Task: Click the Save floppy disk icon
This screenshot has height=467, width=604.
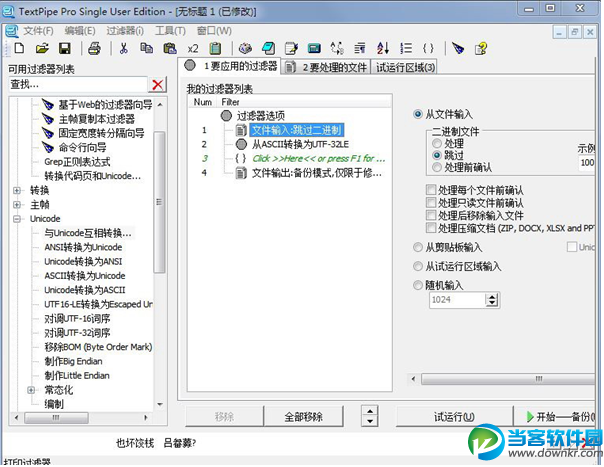Action: [x=64, y=48]
